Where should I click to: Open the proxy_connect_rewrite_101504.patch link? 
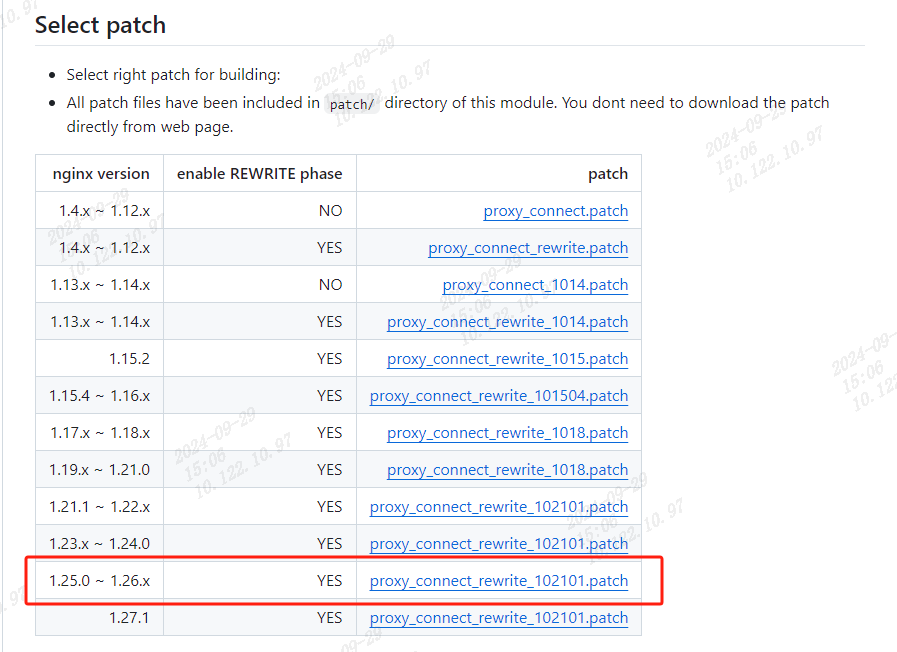point(499,396)
